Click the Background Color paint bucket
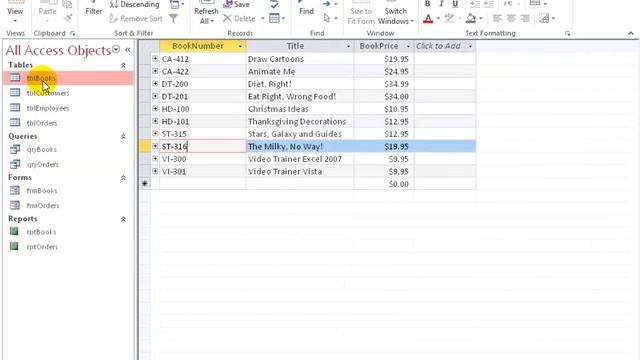This screenshot has height=360, width=640. coord(471,18)
